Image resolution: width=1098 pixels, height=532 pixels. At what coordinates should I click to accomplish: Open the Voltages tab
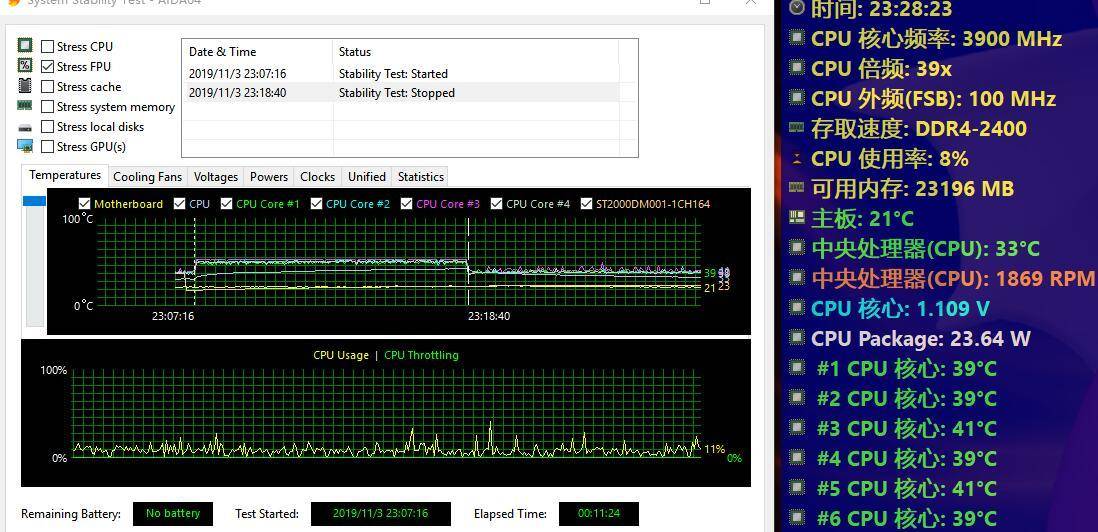click(216, 177)
